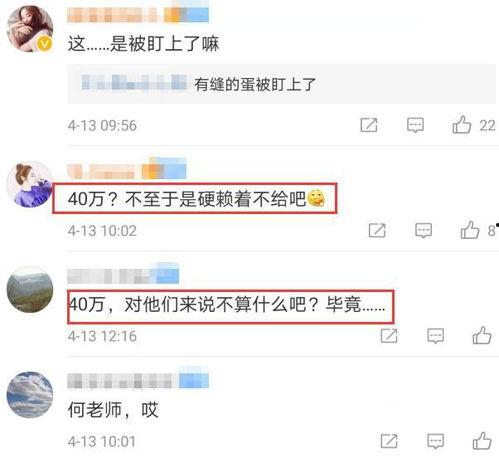This screenshot has height=458, width=499.
Task: Open the mountain landscape avatar
Action: click(30, 290)
